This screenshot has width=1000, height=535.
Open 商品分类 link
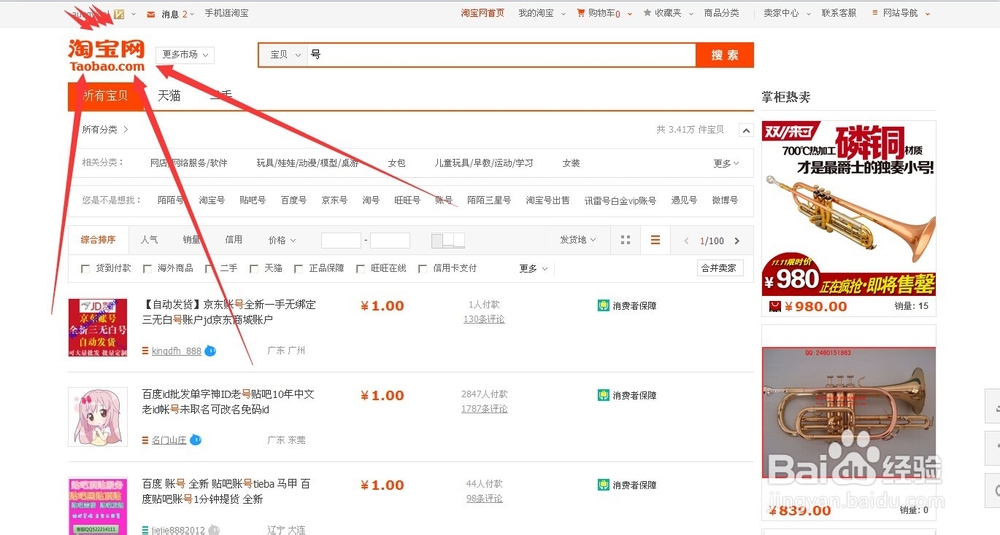[x=721, y=13]
